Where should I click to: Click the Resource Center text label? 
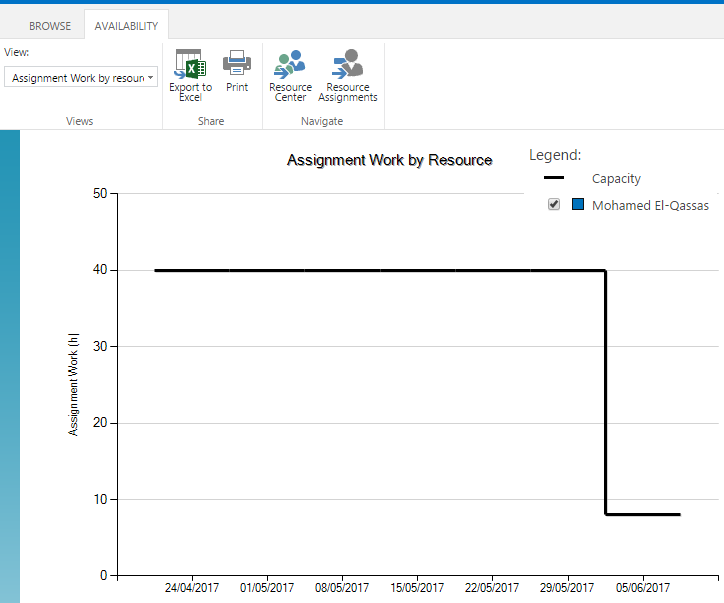290,92
